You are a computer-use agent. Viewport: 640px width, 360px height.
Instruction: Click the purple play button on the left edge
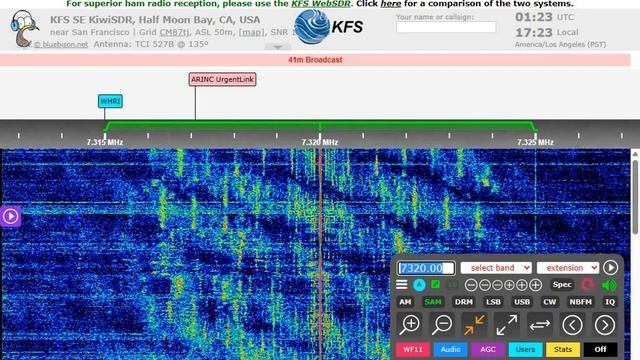point(10,216)
